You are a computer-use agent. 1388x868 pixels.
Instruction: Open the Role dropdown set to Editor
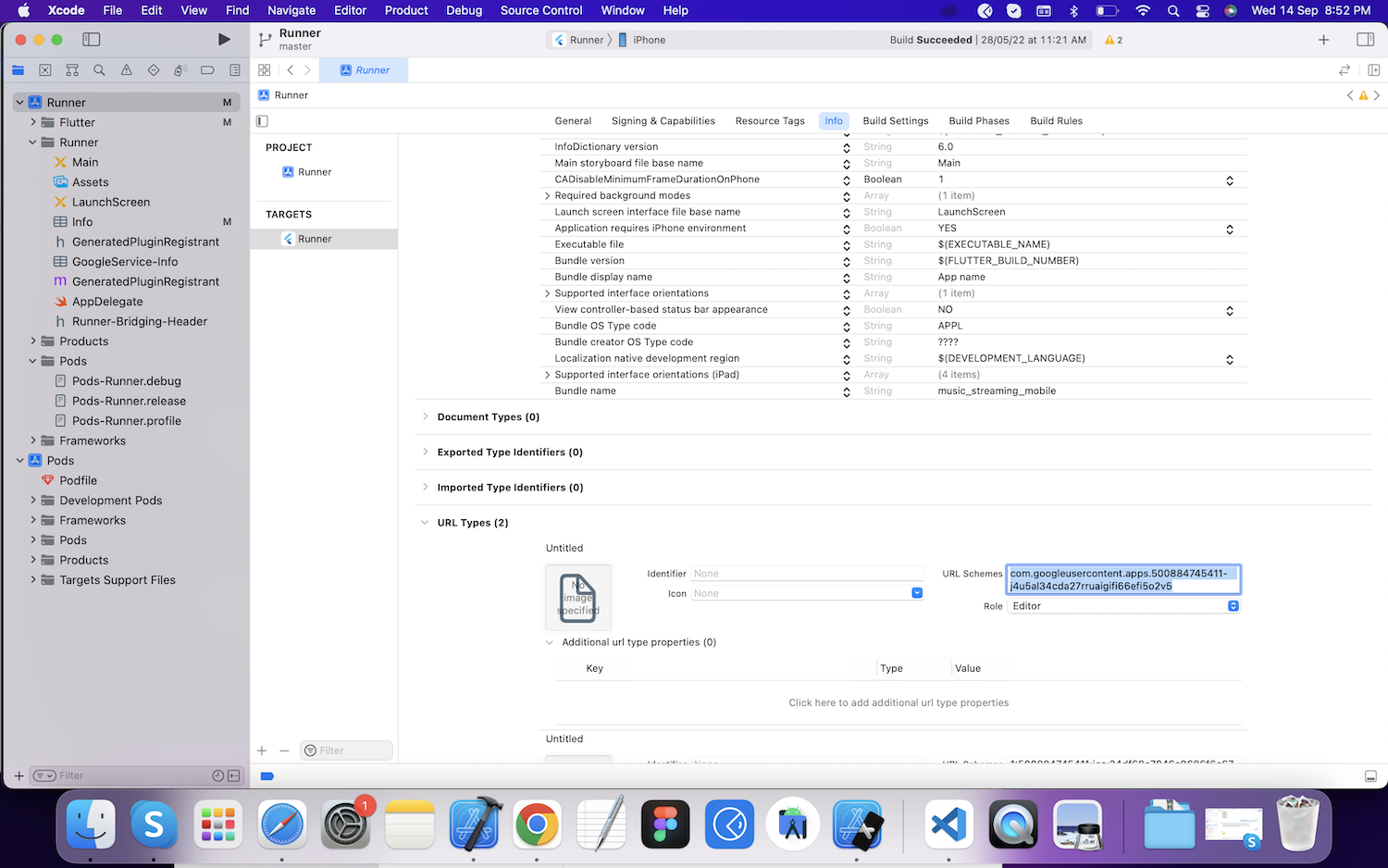coord(1124,606)
